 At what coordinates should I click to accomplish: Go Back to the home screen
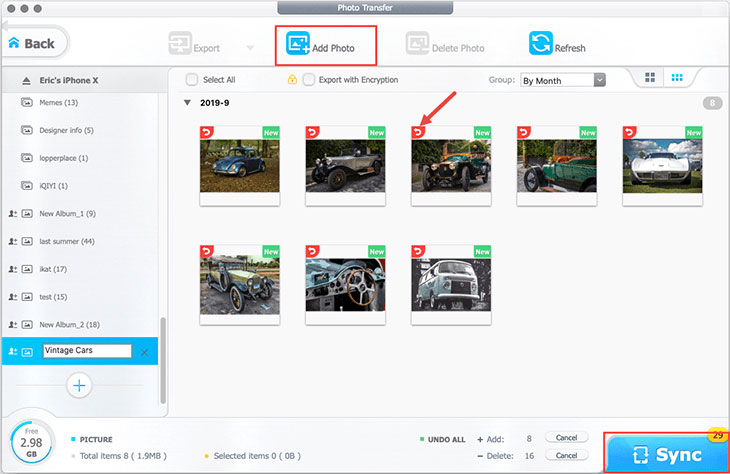33,43
